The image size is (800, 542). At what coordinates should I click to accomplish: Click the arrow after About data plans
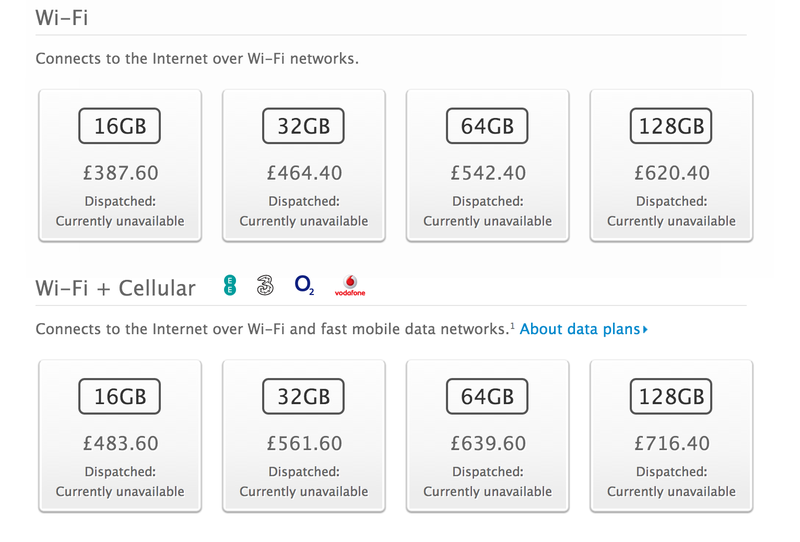[x=645, y=330]
